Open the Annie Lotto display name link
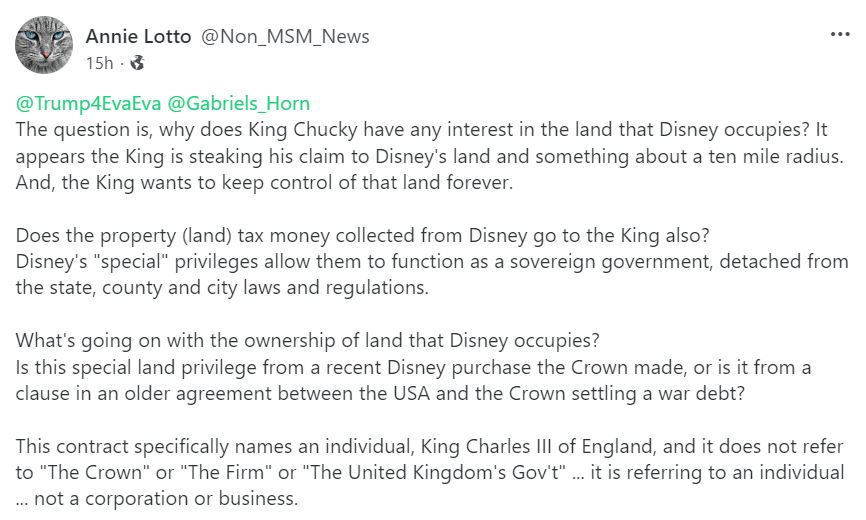The width and height of the screenshot is (866, 520). click(x=138, y=36)
